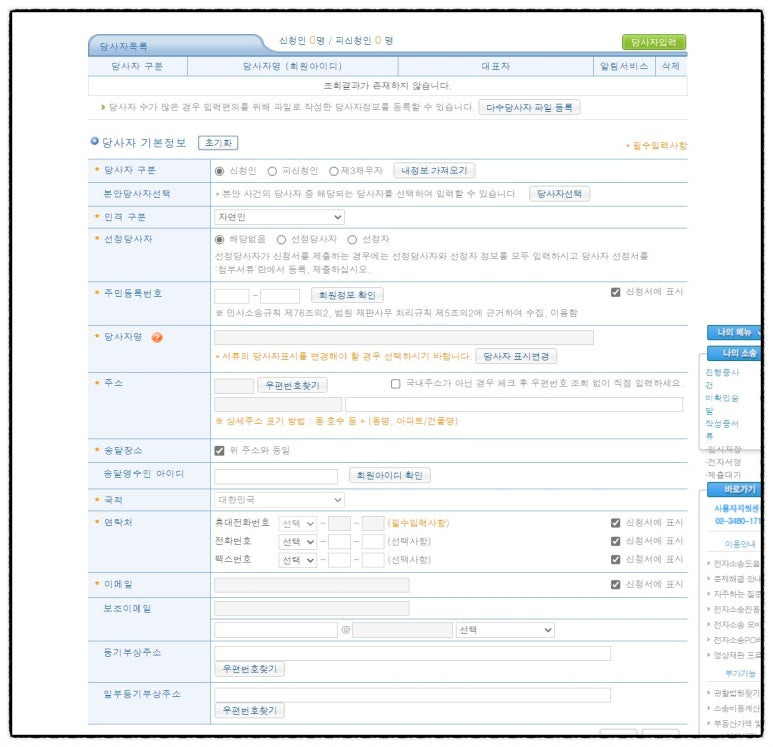Click the 당사자명 (회원아이디) column header
This screenshot has height=747, width=773.
coord(292,67)
